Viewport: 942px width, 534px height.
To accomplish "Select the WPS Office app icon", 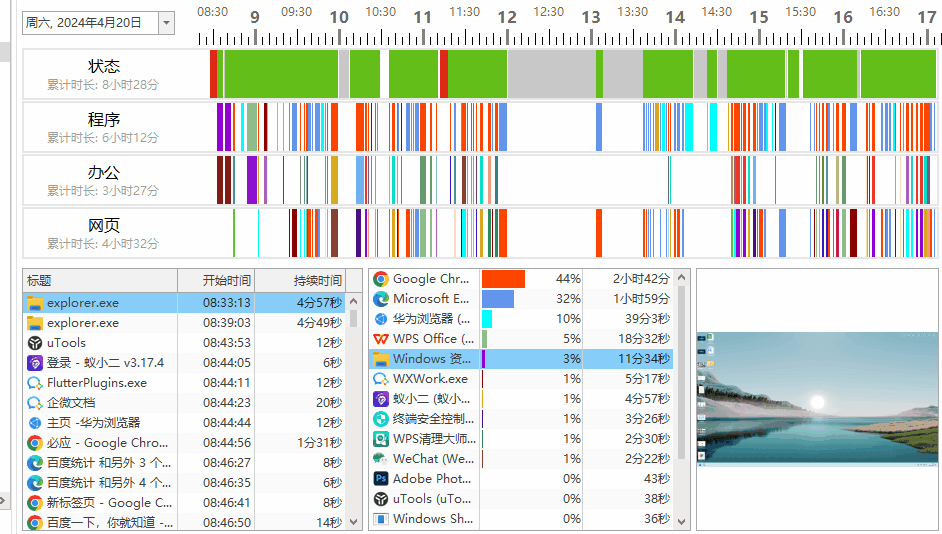I will (381, 339).
